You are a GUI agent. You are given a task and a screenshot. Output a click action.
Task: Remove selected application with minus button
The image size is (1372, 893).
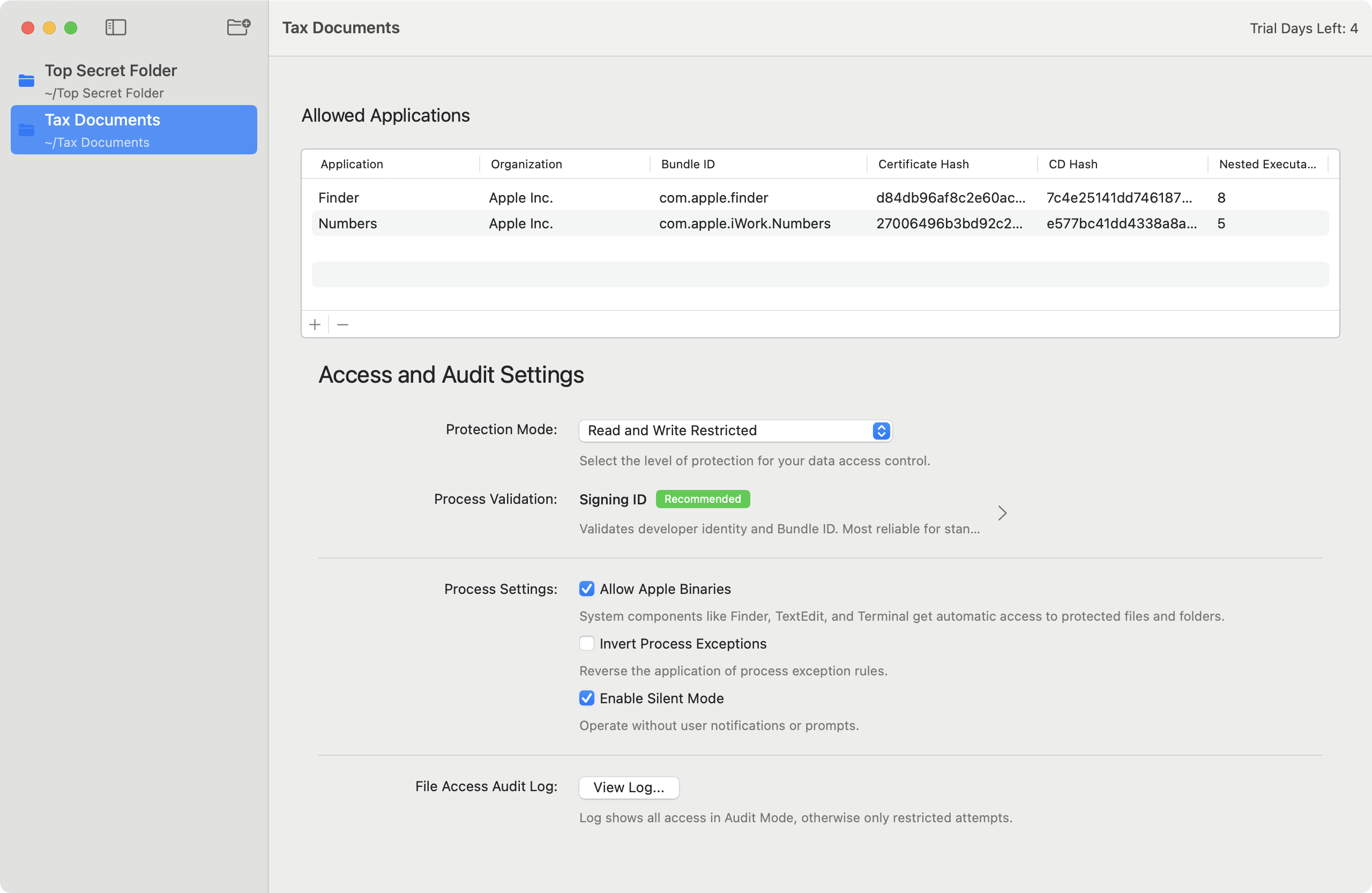click(x=342, y=325)
